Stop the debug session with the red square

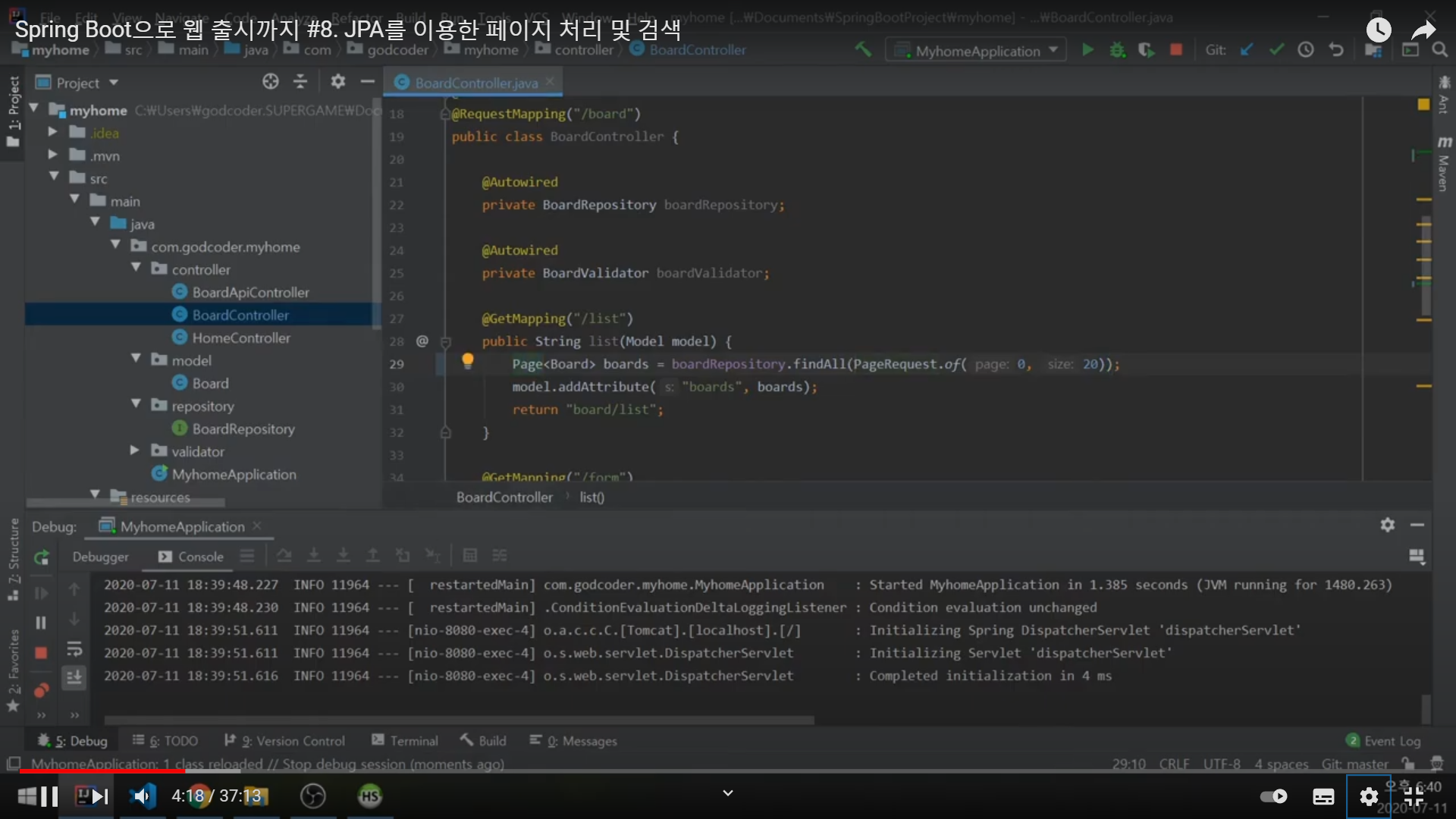click(x=42, y=653)
